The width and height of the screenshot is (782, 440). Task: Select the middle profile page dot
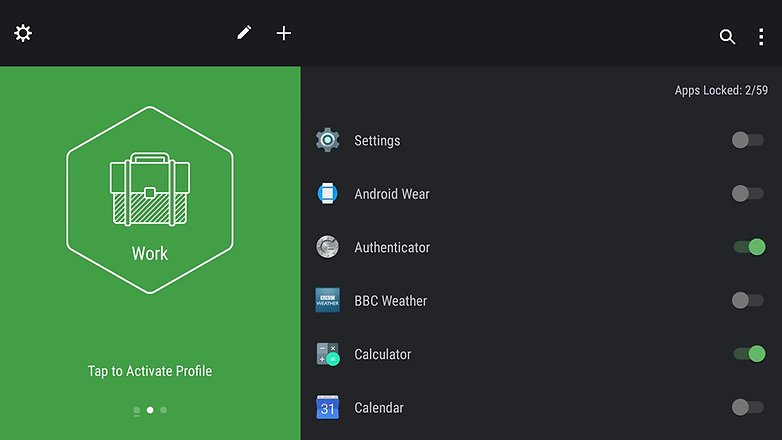tap(150, 410)
